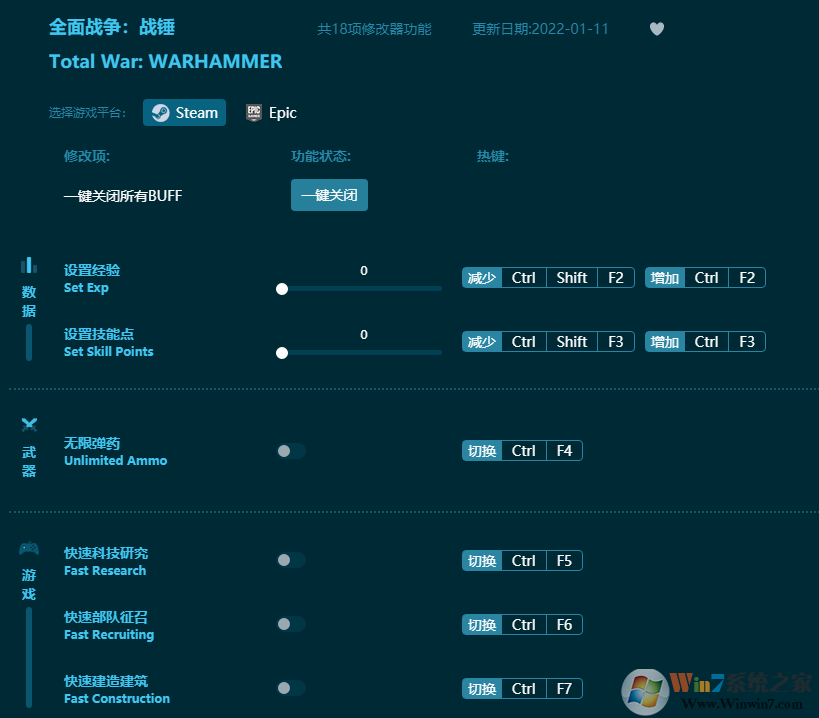Viewport: 819px width, 718px height.
Task: Click the data bar-chart category icon
Action: point(29,265)
